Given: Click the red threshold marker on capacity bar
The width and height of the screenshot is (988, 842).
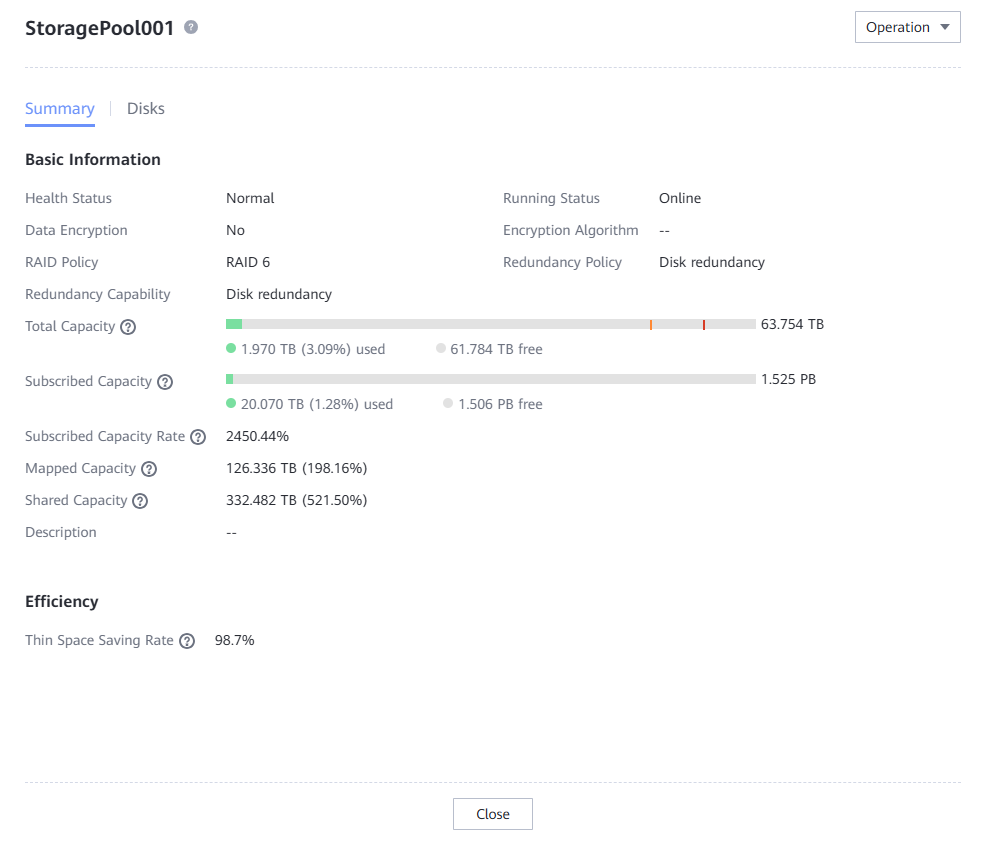Looking at the screenshot, I should coord(704,324).
